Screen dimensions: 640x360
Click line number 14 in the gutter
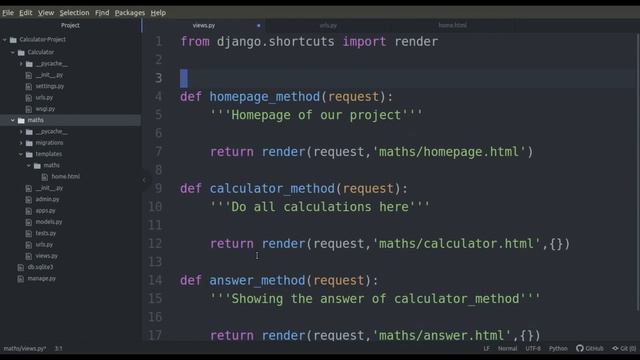pos(155,280)
